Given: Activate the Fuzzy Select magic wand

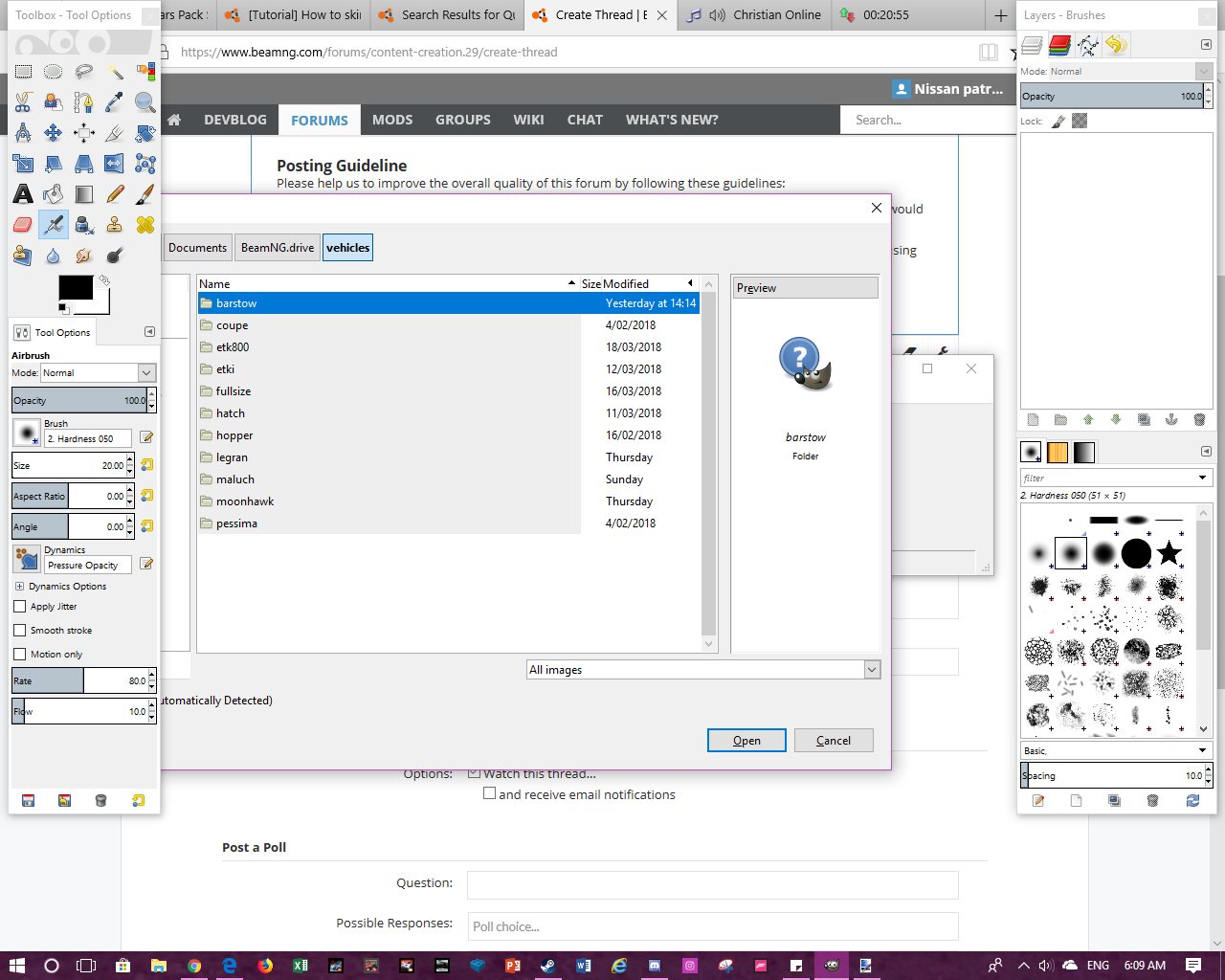Looking at the screenshot, I should click(115, 72).
